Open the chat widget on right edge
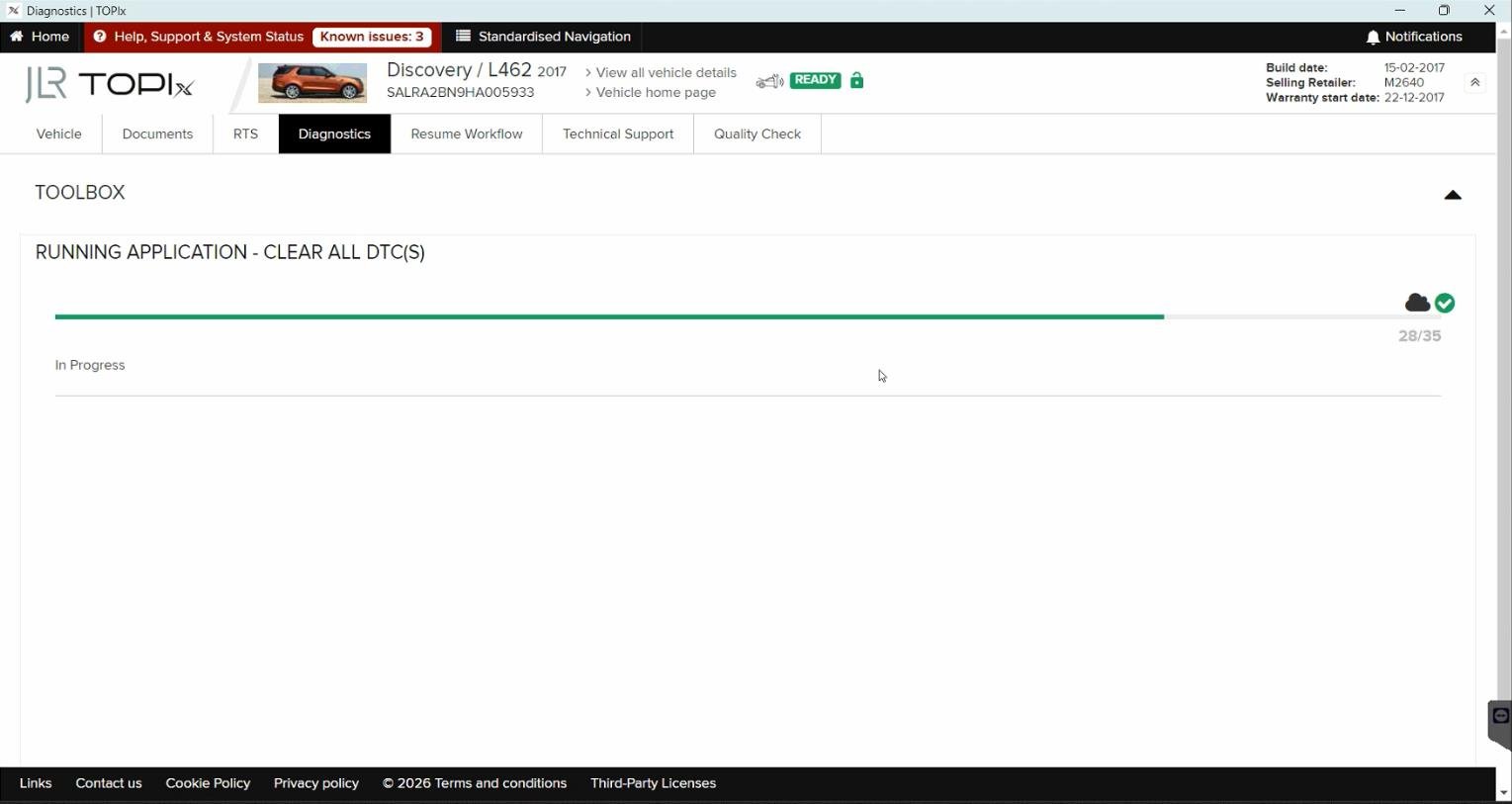This screenshot has height=804, width=1512. pos(1500,725)
